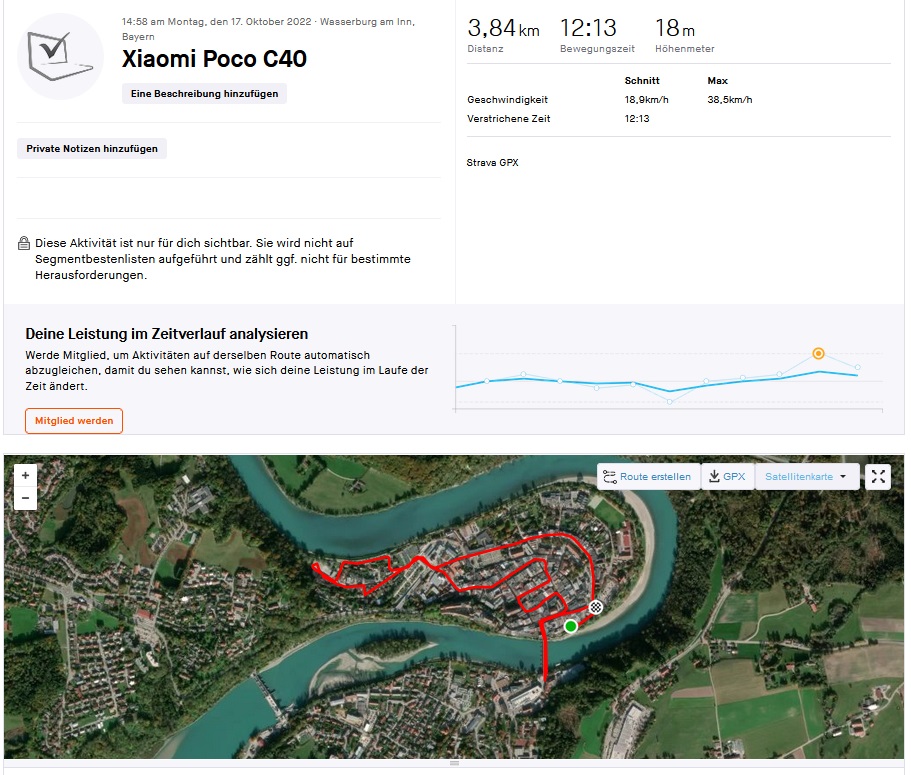The width and height of the screenshot is (911, 775).
Task: Add private notes via 'Private Notizen hinzufügen'
Action: pos(92,148)
